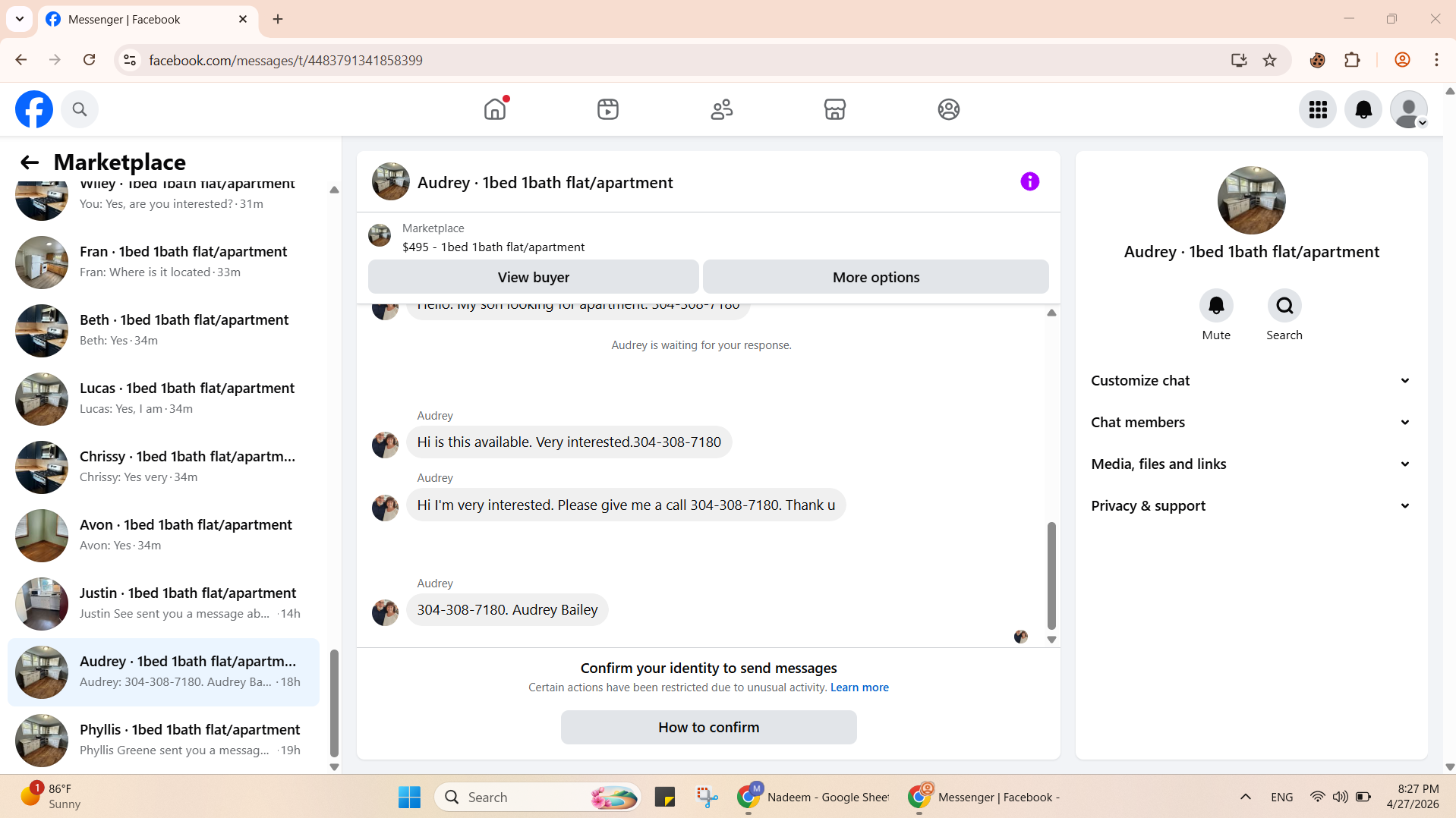Bookmark this page with star icon

click(1270, 60)
